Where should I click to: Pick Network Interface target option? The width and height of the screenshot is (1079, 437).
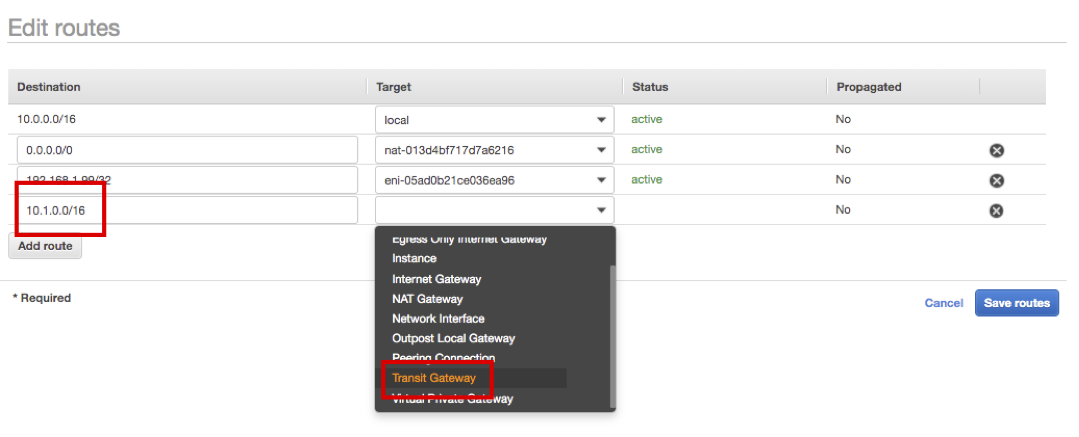(x=438, y=319)
